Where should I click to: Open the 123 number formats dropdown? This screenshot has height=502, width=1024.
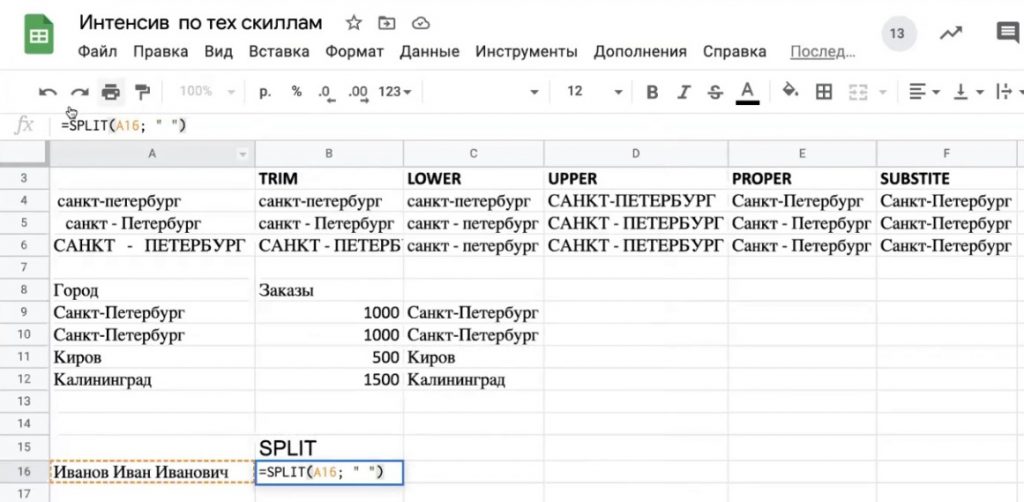[x=395, y=92]
